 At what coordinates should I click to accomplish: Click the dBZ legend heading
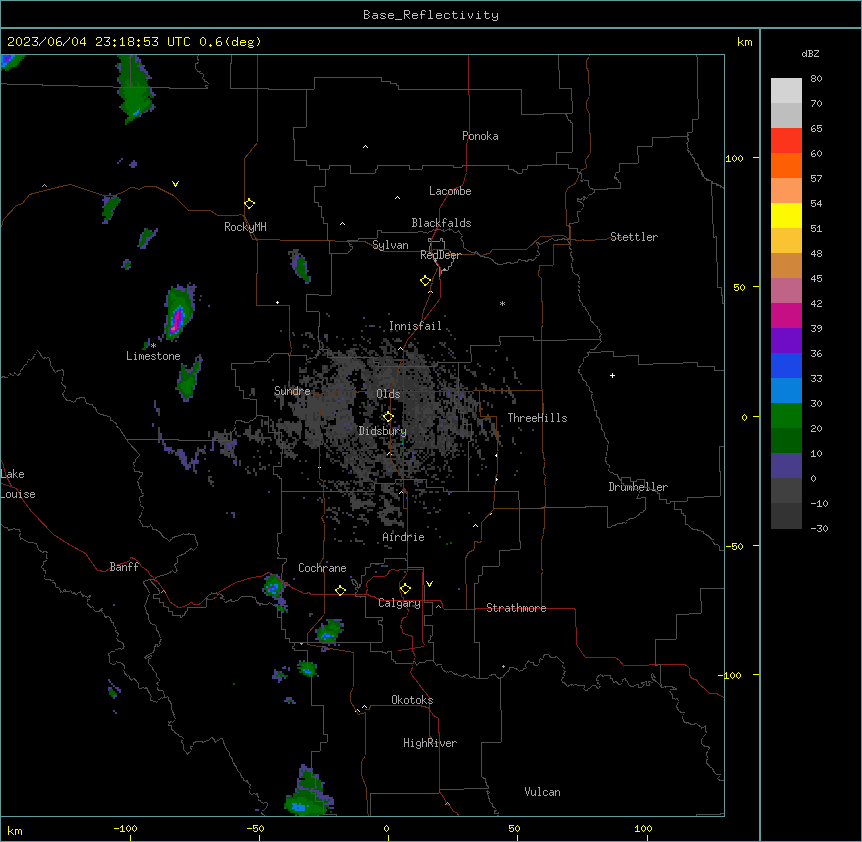(x=810, y=53)
